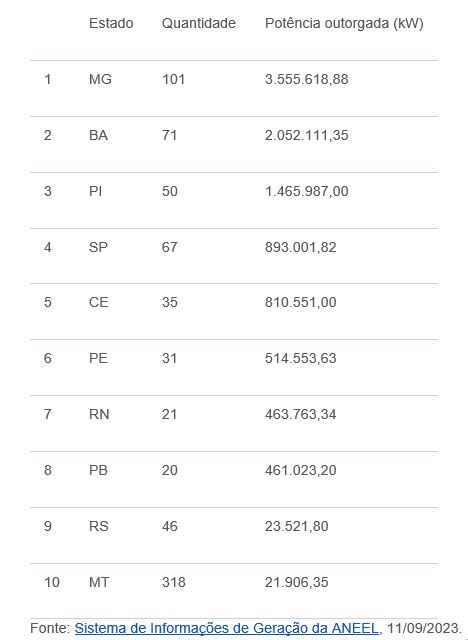Click the Estado column header
Image resolution: width=468 pixels, height=640 pixels.
[x=111, y=23]
